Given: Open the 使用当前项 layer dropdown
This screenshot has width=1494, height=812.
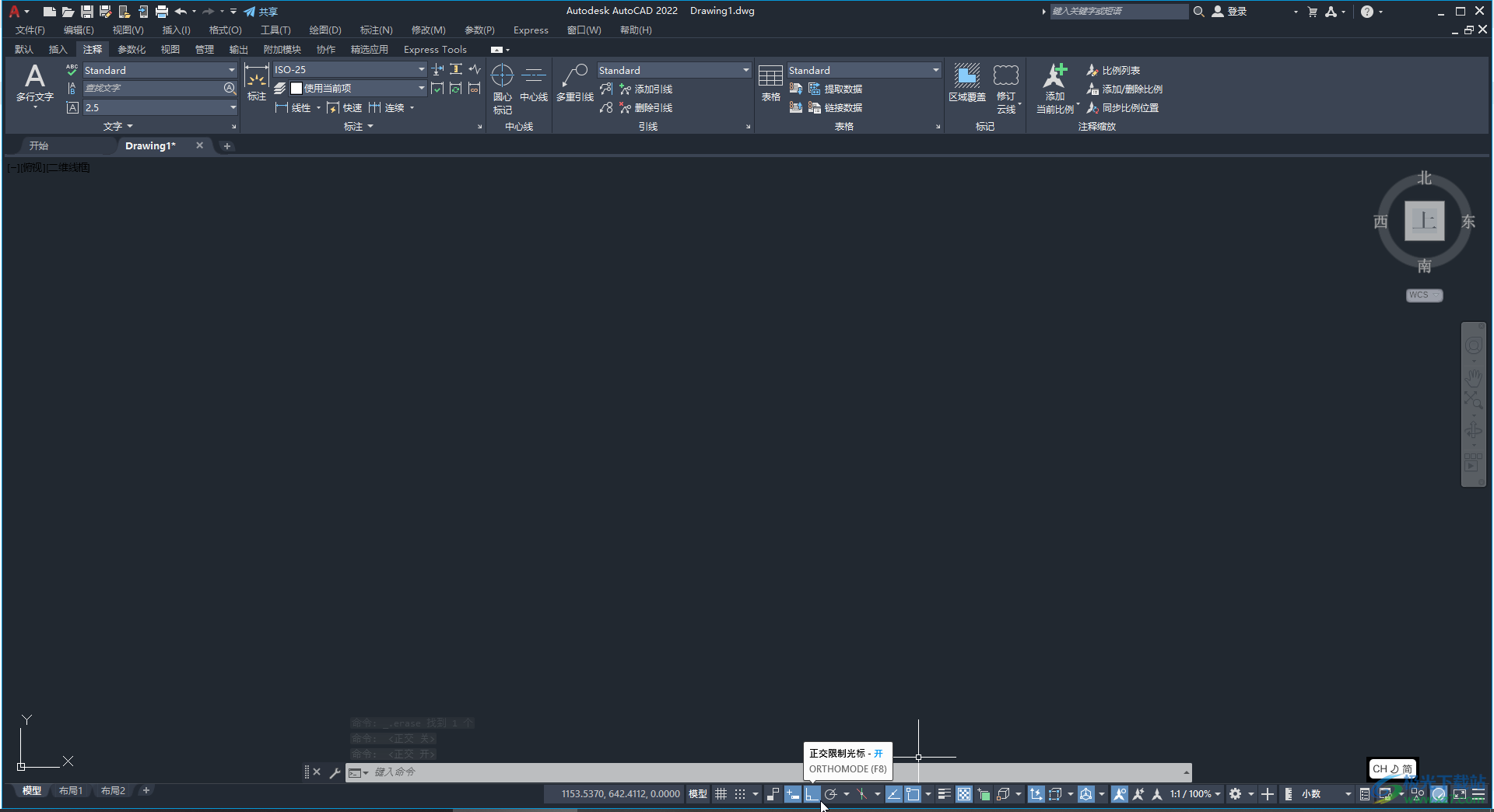Looking at the screenshot, I should click(x=421, y=88).
